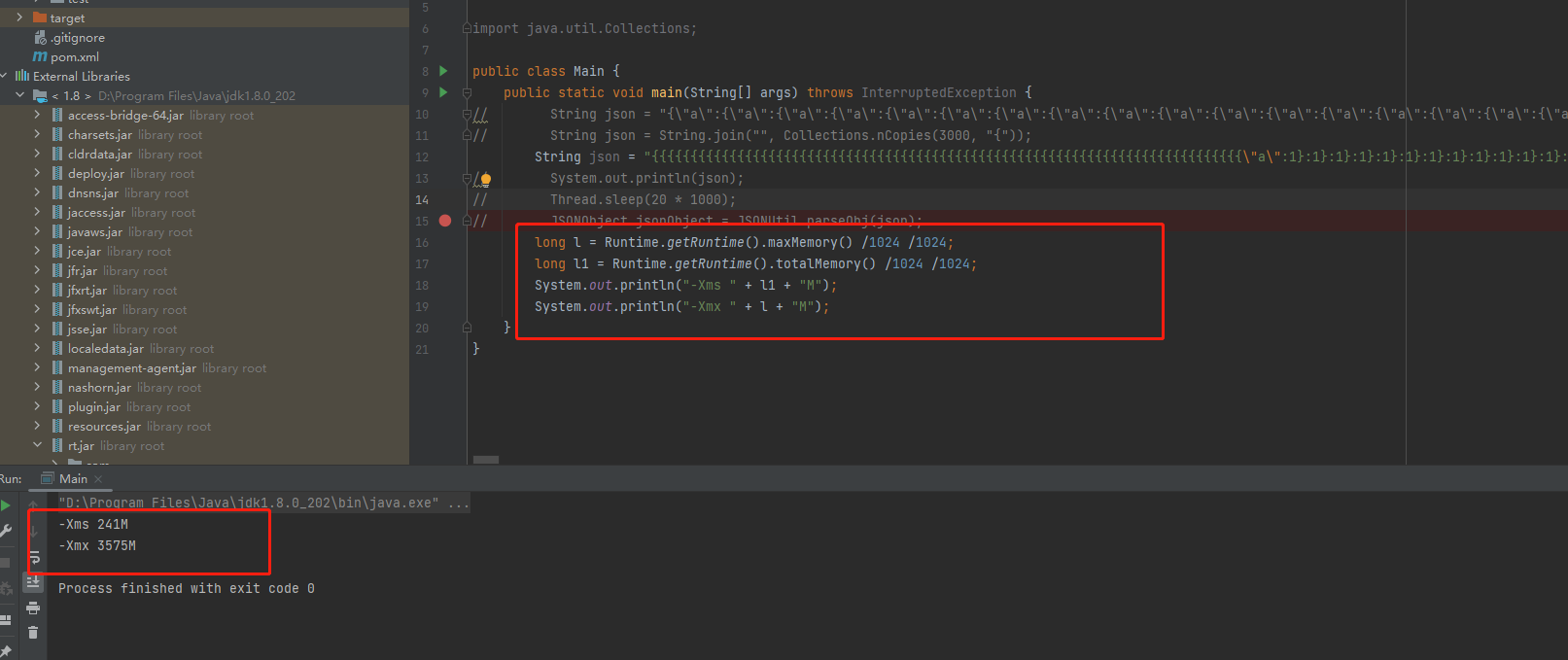Click the green Rerun button in Run panel
The height and width of the screenshot is (660, 1568).
point(6,505)
